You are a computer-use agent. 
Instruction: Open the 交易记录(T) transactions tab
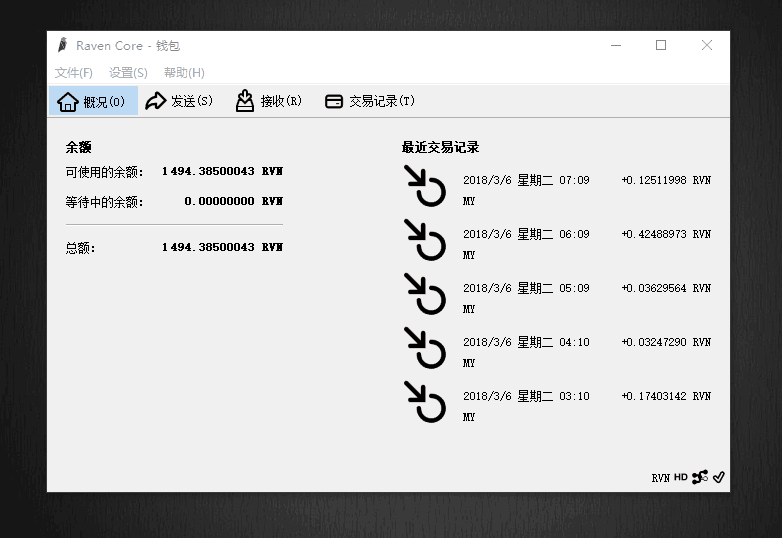click(370, 101)
